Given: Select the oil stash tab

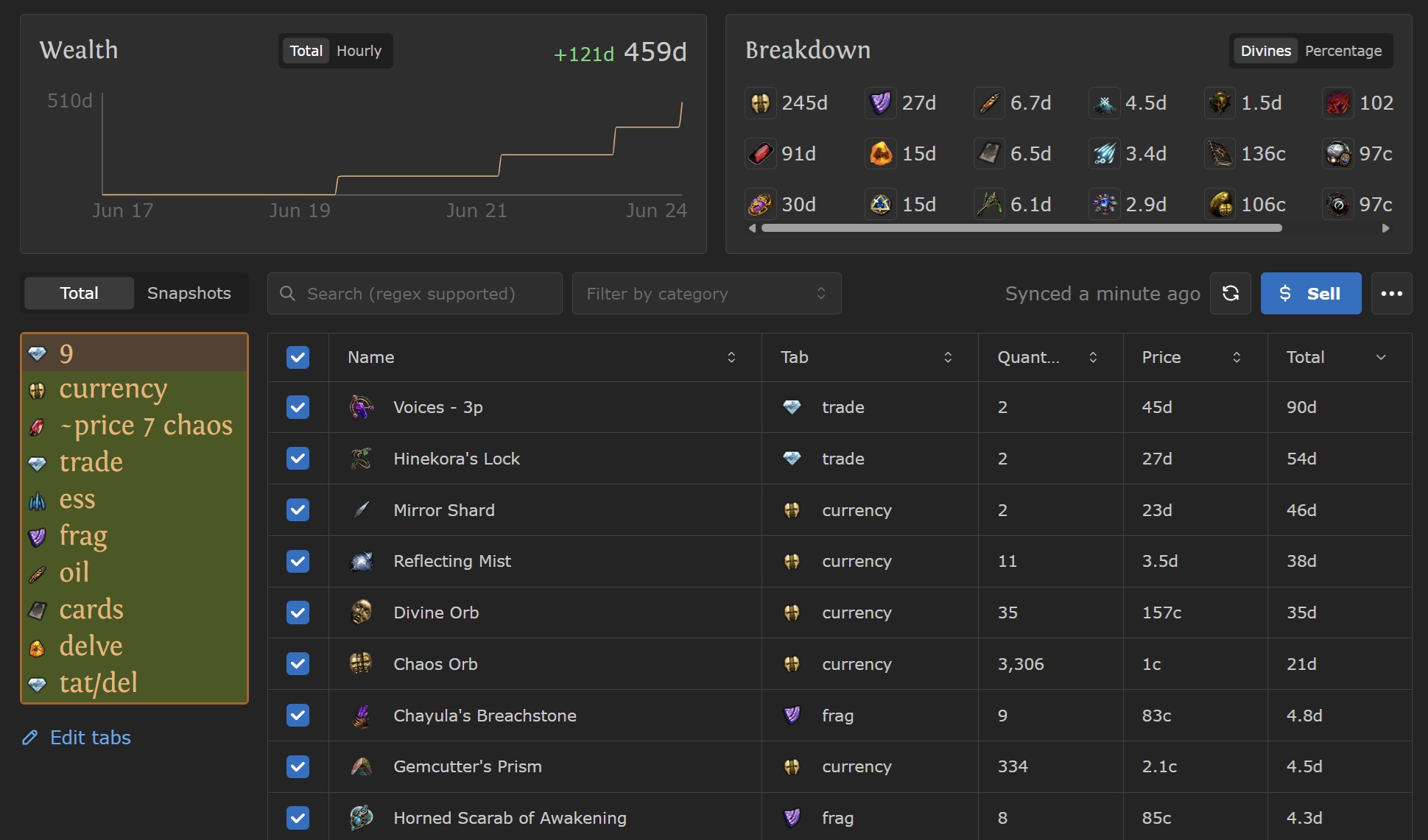Looking at the screenshot, I should coord(134,573).
